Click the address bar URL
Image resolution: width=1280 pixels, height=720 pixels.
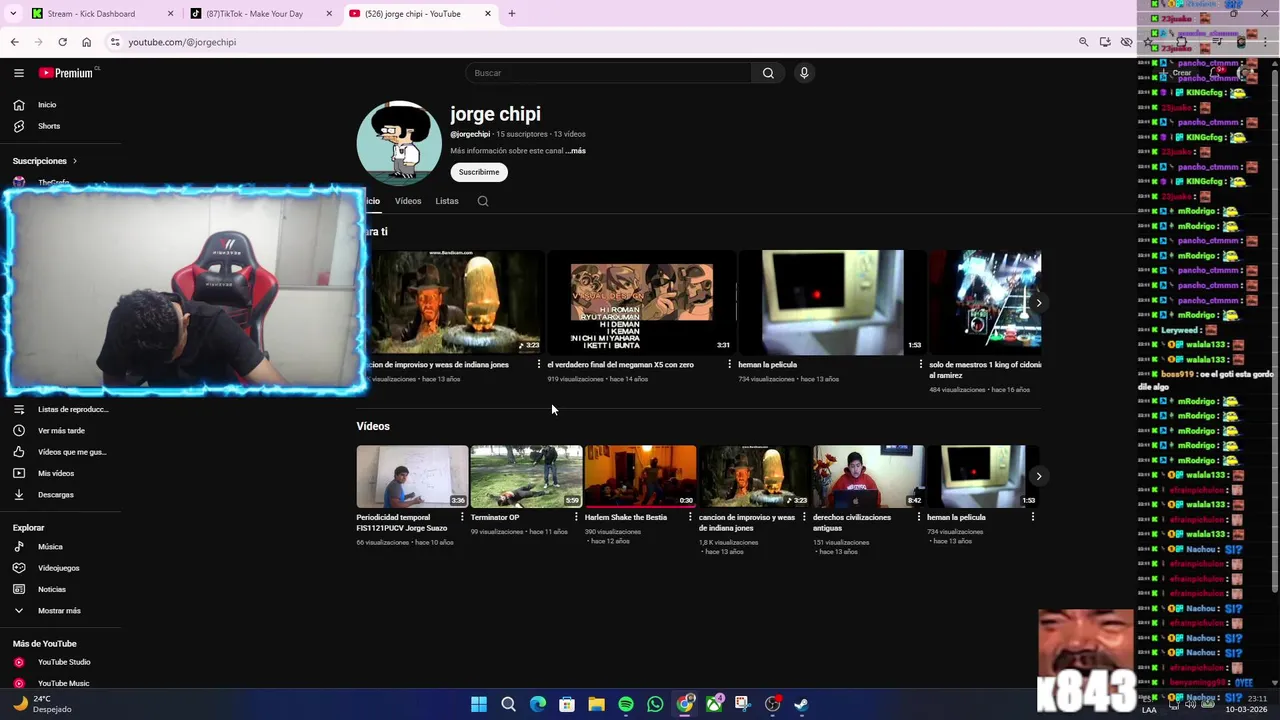(182, 42)
